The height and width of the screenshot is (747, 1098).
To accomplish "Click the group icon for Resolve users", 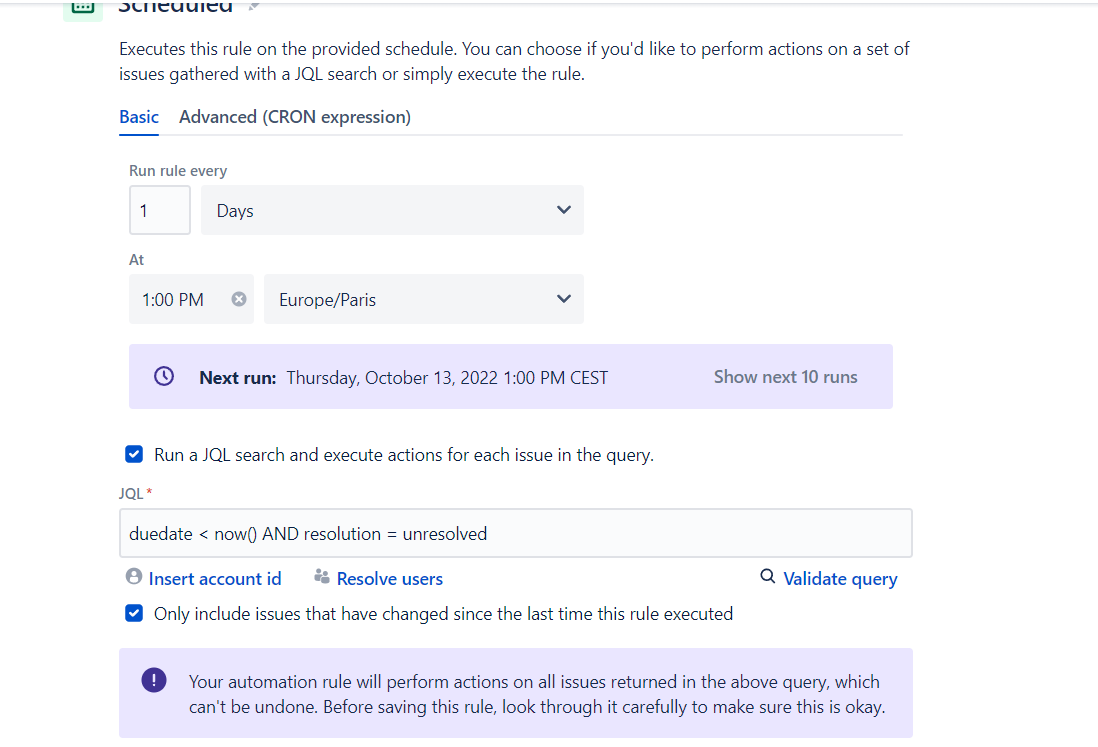I will (x=322, y=576).
